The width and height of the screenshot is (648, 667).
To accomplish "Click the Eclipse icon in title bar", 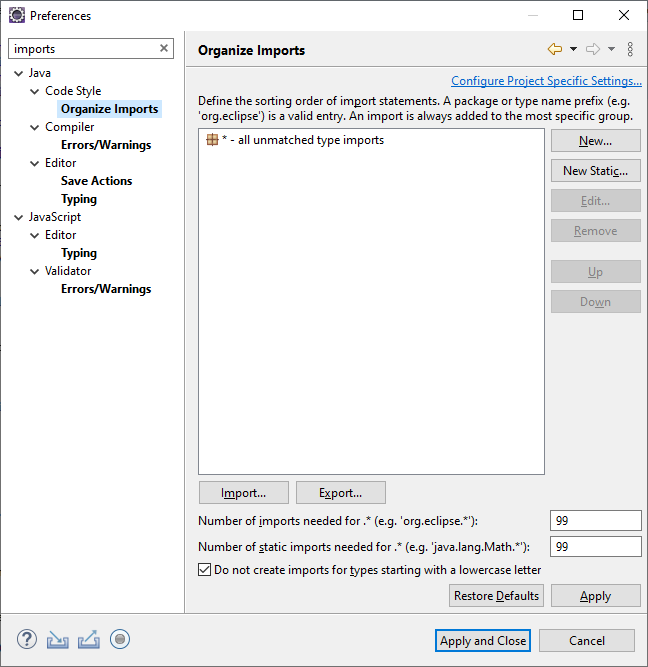I will pyautogui.click(x=17, y=15).
